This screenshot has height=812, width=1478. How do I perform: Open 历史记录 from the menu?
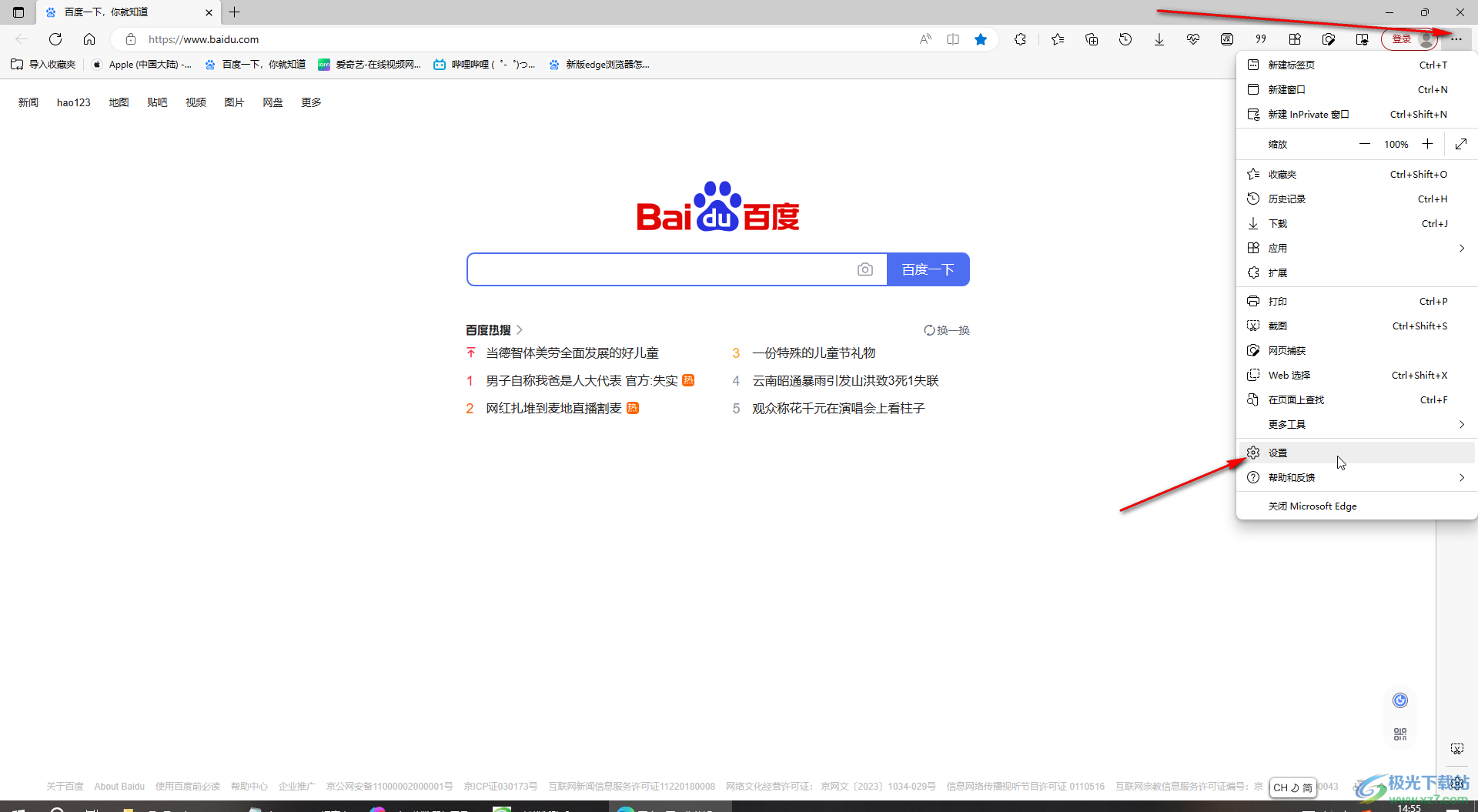pos(1356,199)
